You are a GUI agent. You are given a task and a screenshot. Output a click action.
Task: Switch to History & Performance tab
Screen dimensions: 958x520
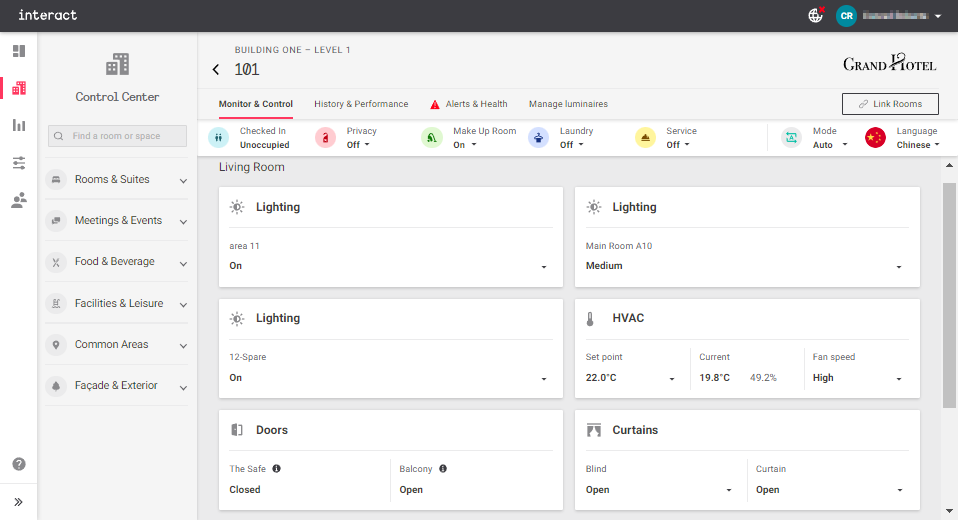361,104
